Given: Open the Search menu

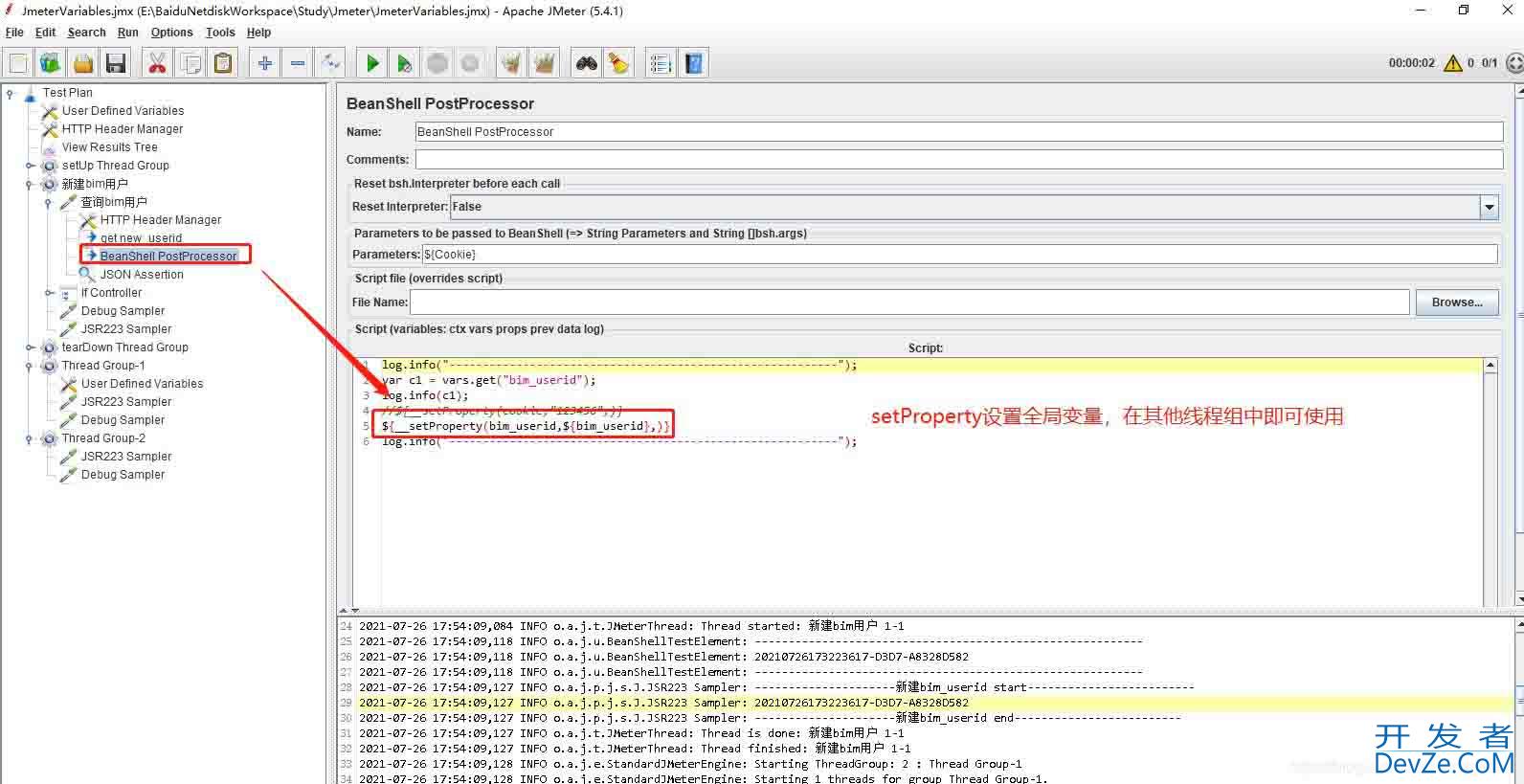Looking at the screenshot, I should (x=87, y=33).
